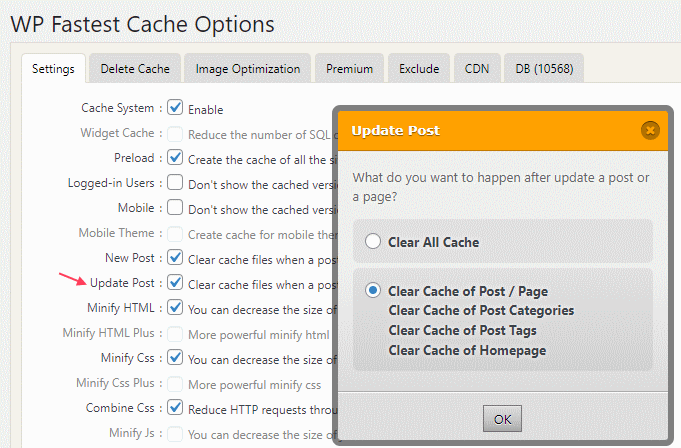
Task: Click 'More powerful minify html' description
Action: tap(259, 335)
